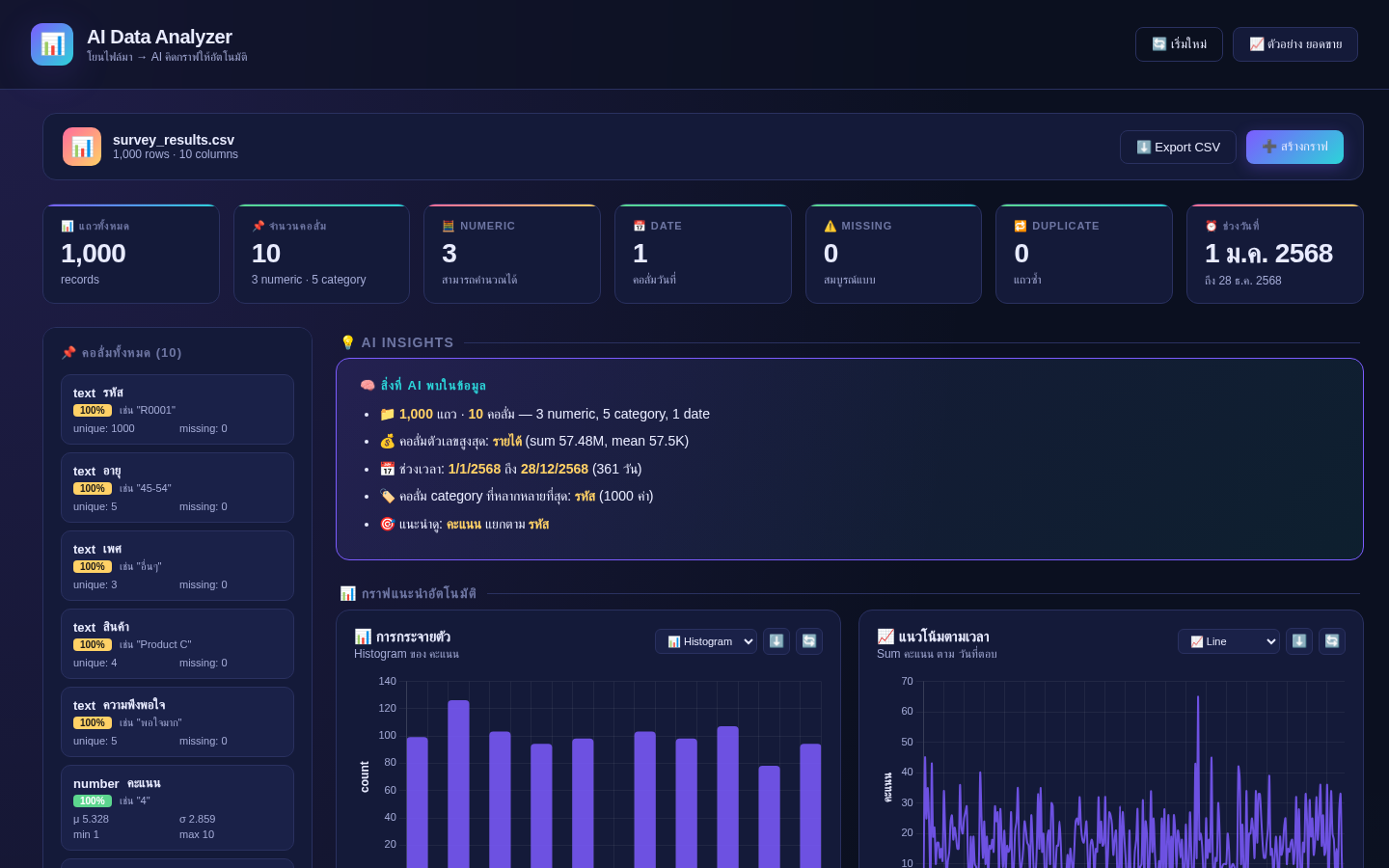Click the 1,000 rows · 10 columns subtitle
Viewport: 1389px width, 868px height.
176,154
